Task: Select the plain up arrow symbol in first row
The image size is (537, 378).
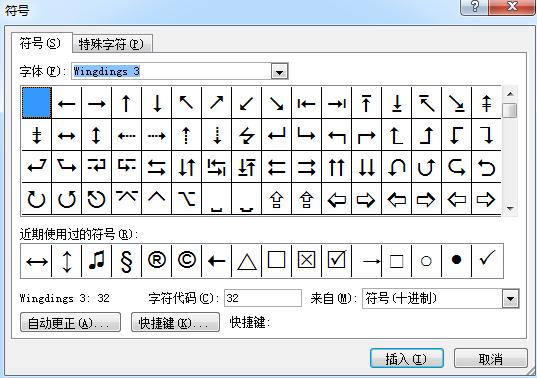Action: [126, 103]
